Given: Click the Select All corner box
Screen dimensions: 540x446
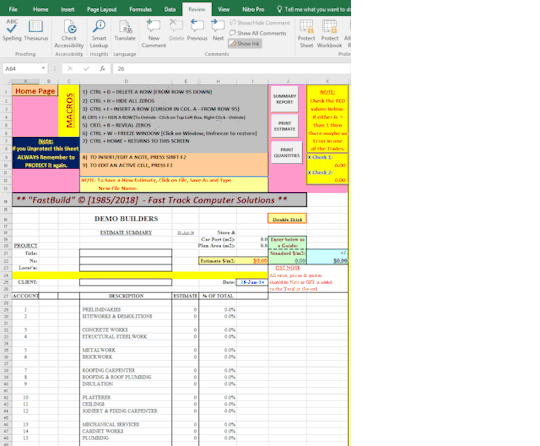Looking at the screenshot, I should (6, 81).
